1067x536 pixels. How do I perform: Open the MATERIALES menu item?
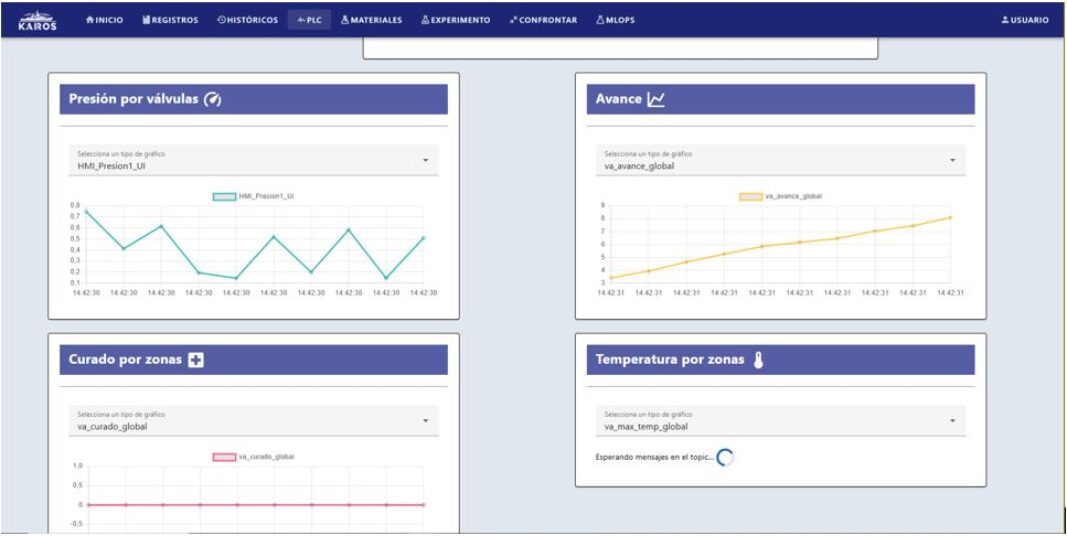point(371,20)
